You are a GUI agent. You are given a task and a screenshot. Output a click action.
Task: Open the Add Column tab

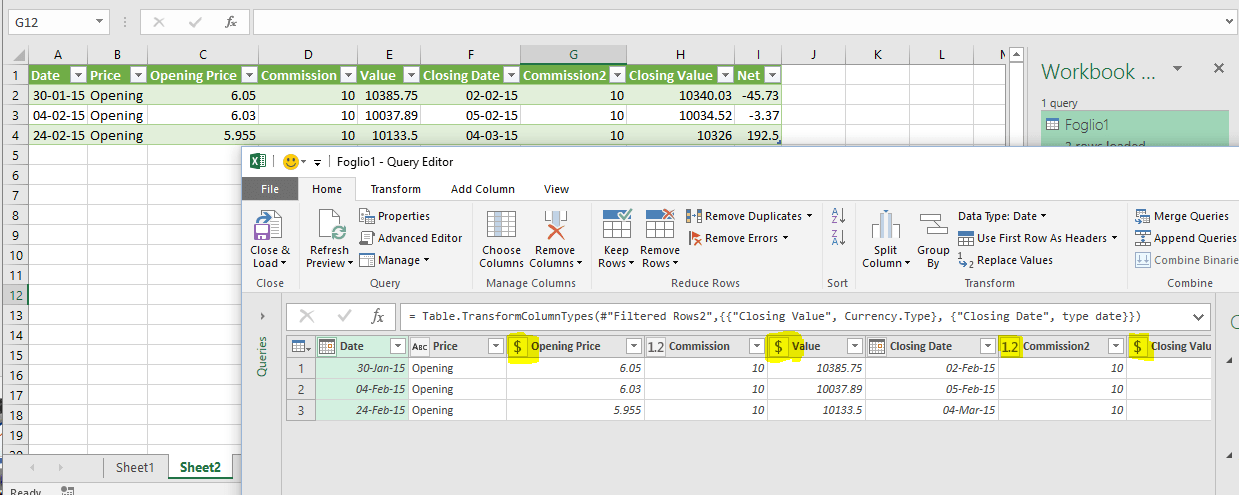point(483,189)
